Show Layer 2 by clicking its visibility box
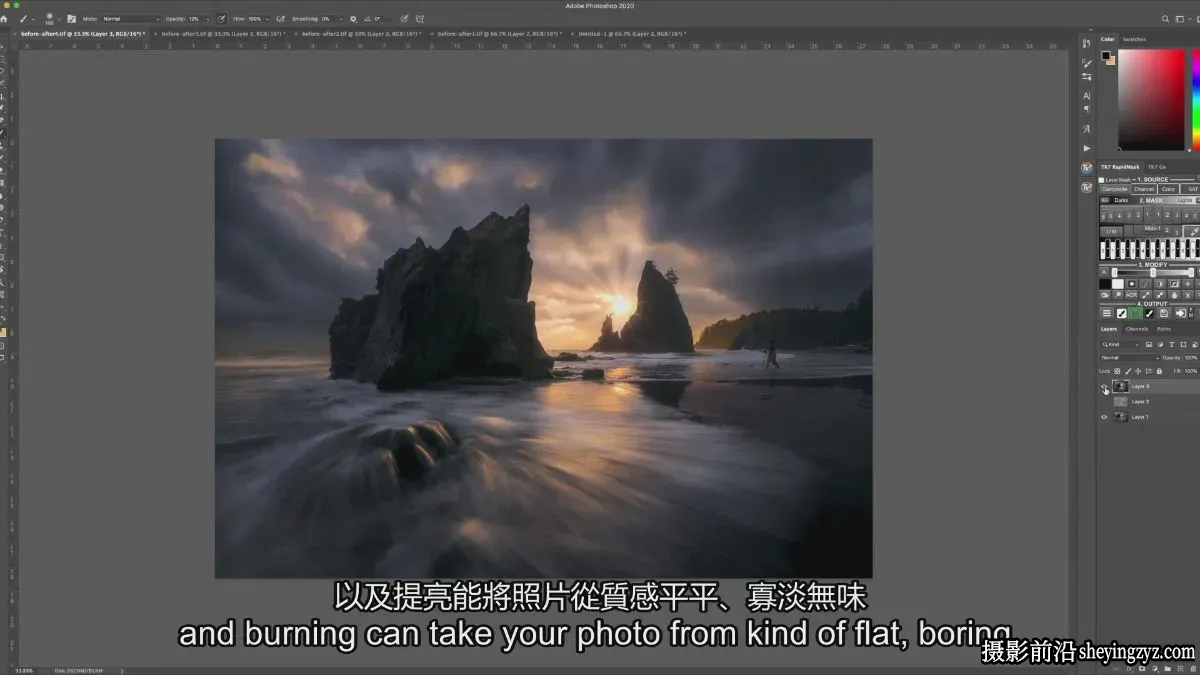 [1104, 401]
